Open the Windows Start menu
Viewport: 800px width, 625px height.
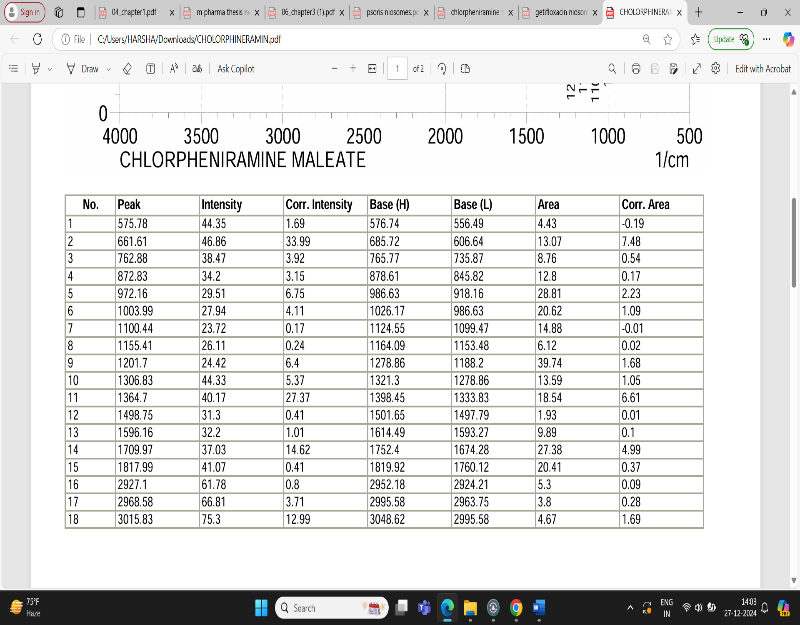click(261, 608)
